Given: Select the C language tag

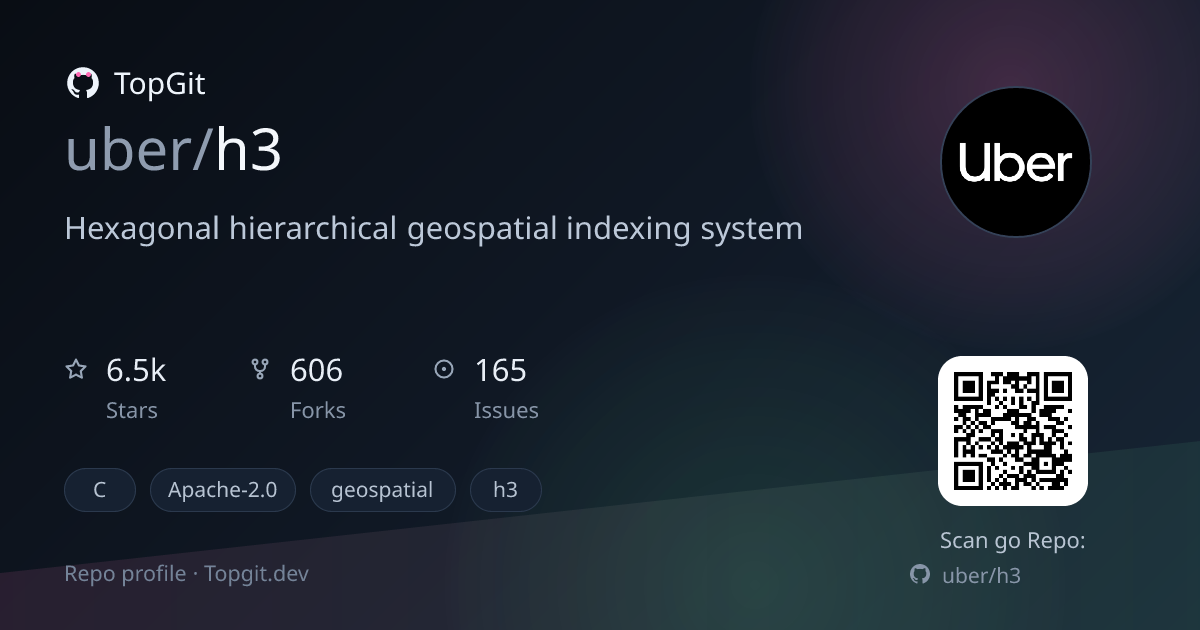Looking at the screenshot, I should click(x=100, y=490).
